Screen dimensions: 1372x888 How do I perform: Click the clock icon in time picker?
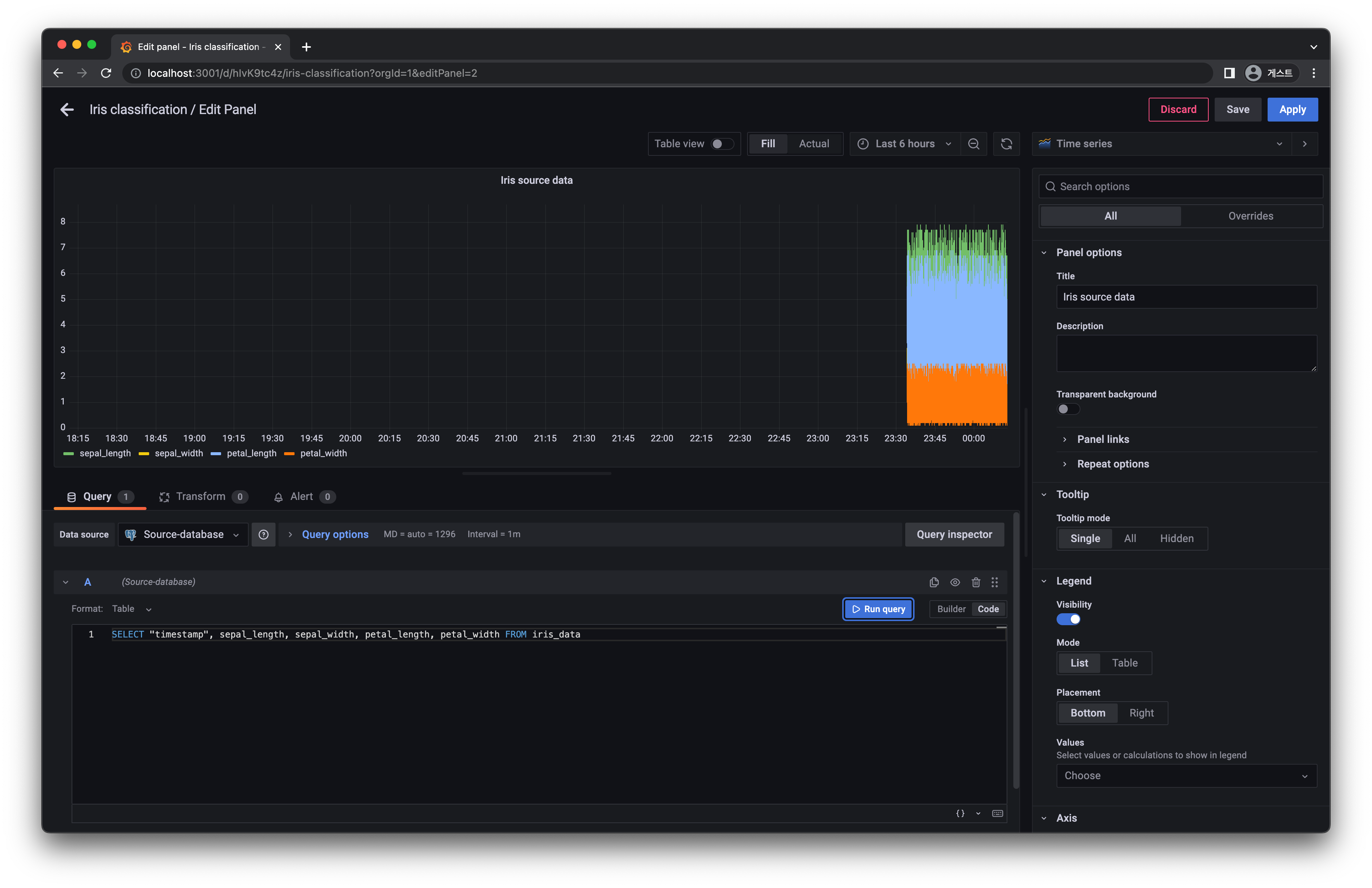tap(863, 144)
